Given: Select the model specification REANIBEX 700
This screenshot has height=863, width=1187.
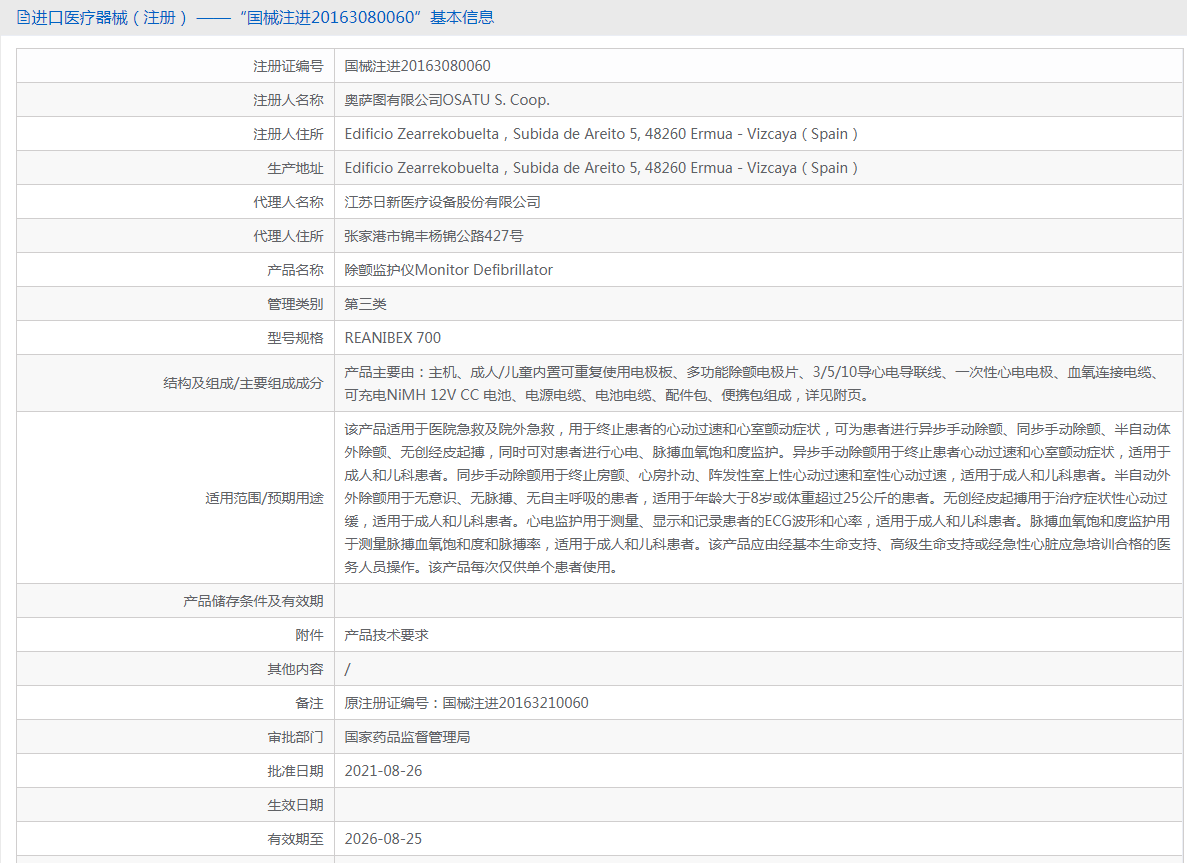Looking at the screenshot, I should 392,338.
